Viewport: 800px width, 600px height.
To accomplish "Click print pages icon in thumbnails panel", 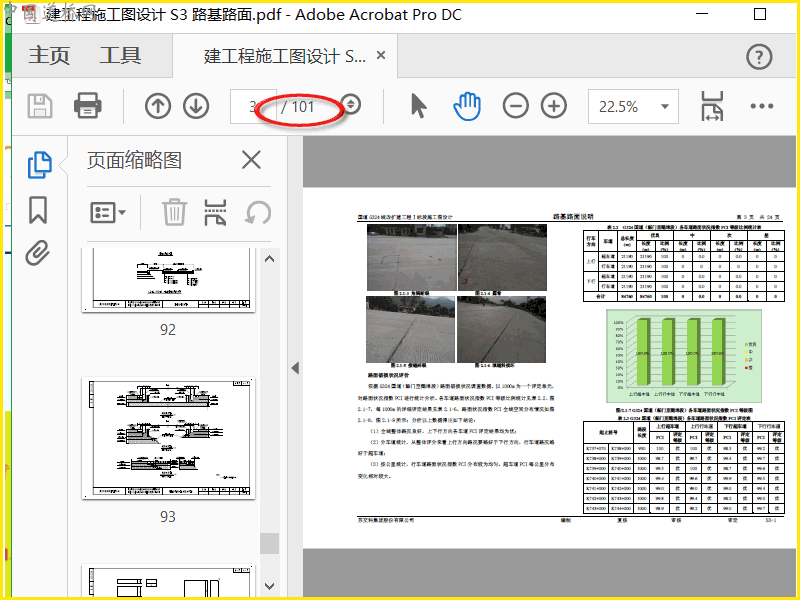I will [x=215, y=212].
